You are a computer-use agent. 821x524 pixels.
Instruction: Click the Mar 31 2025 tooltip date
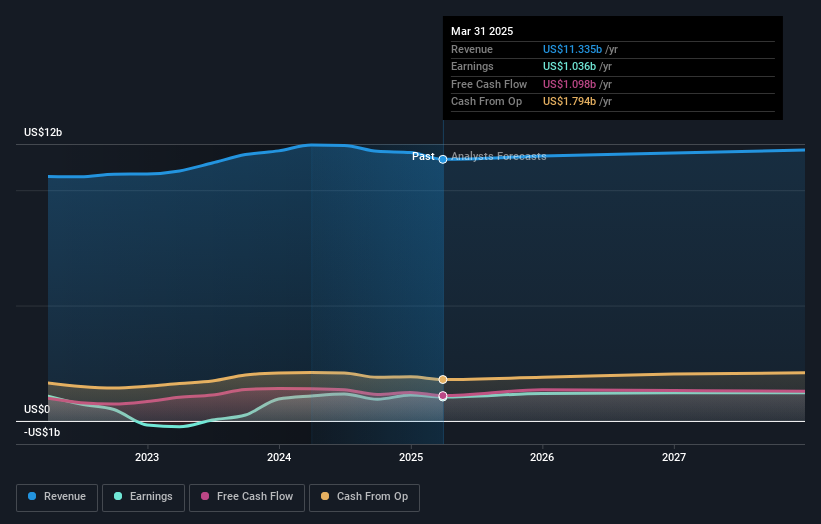click(x=482, y=31)
